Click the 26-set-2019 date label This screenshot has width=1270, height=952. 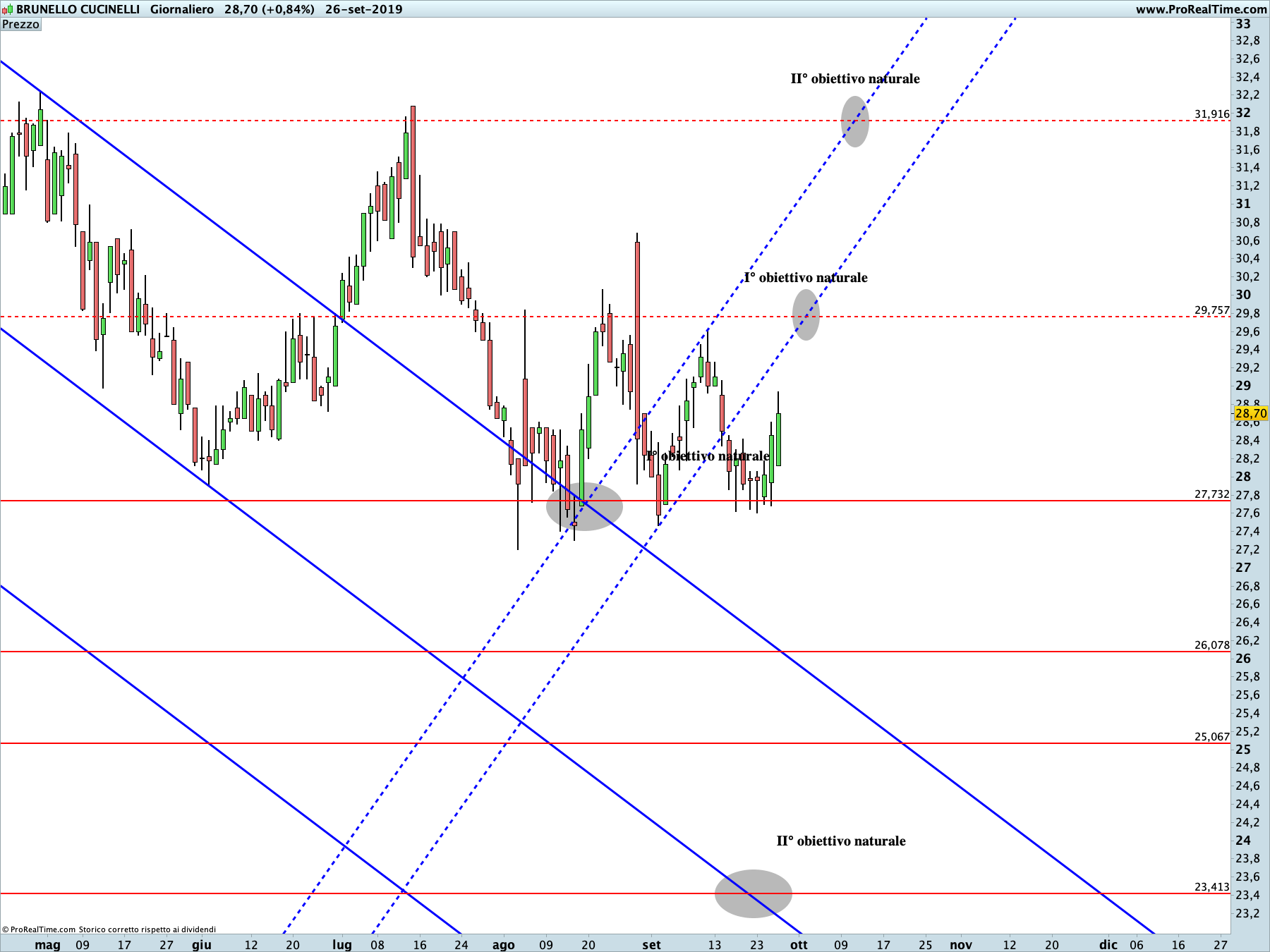364,9
